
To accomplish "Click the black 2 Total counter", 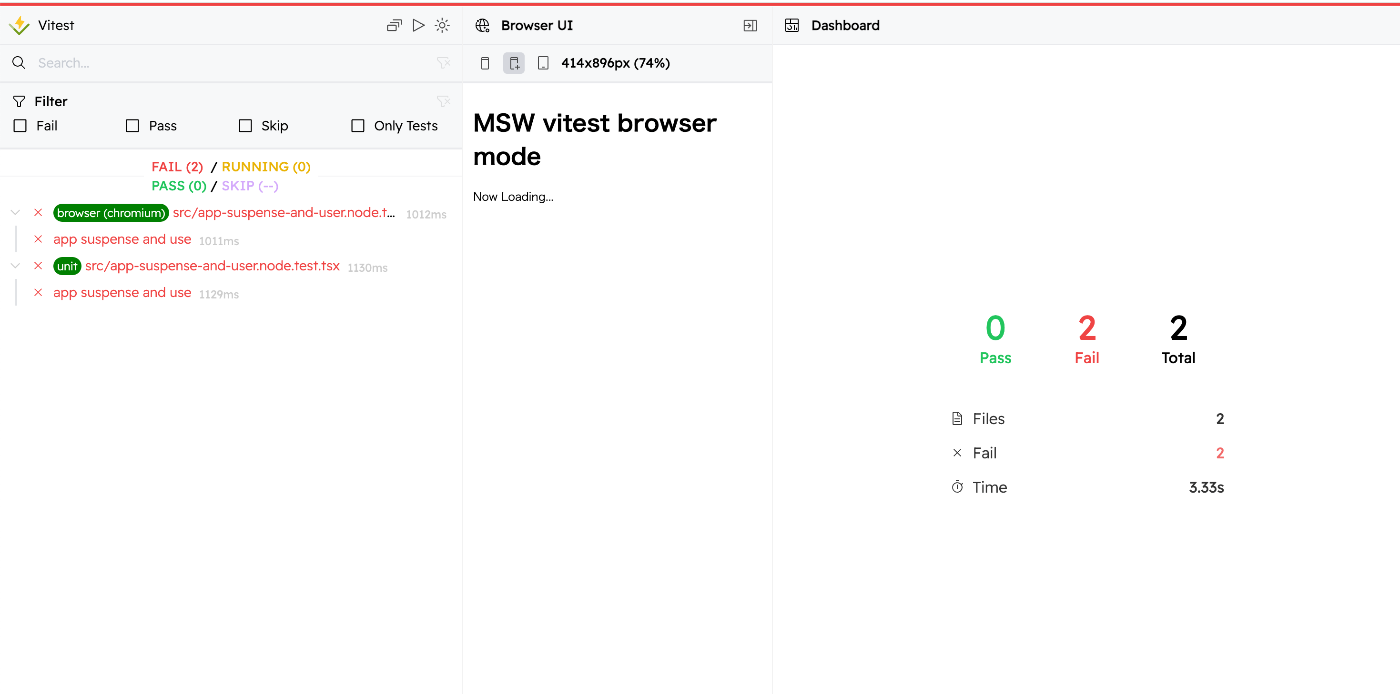I will tap(1178, 339).
